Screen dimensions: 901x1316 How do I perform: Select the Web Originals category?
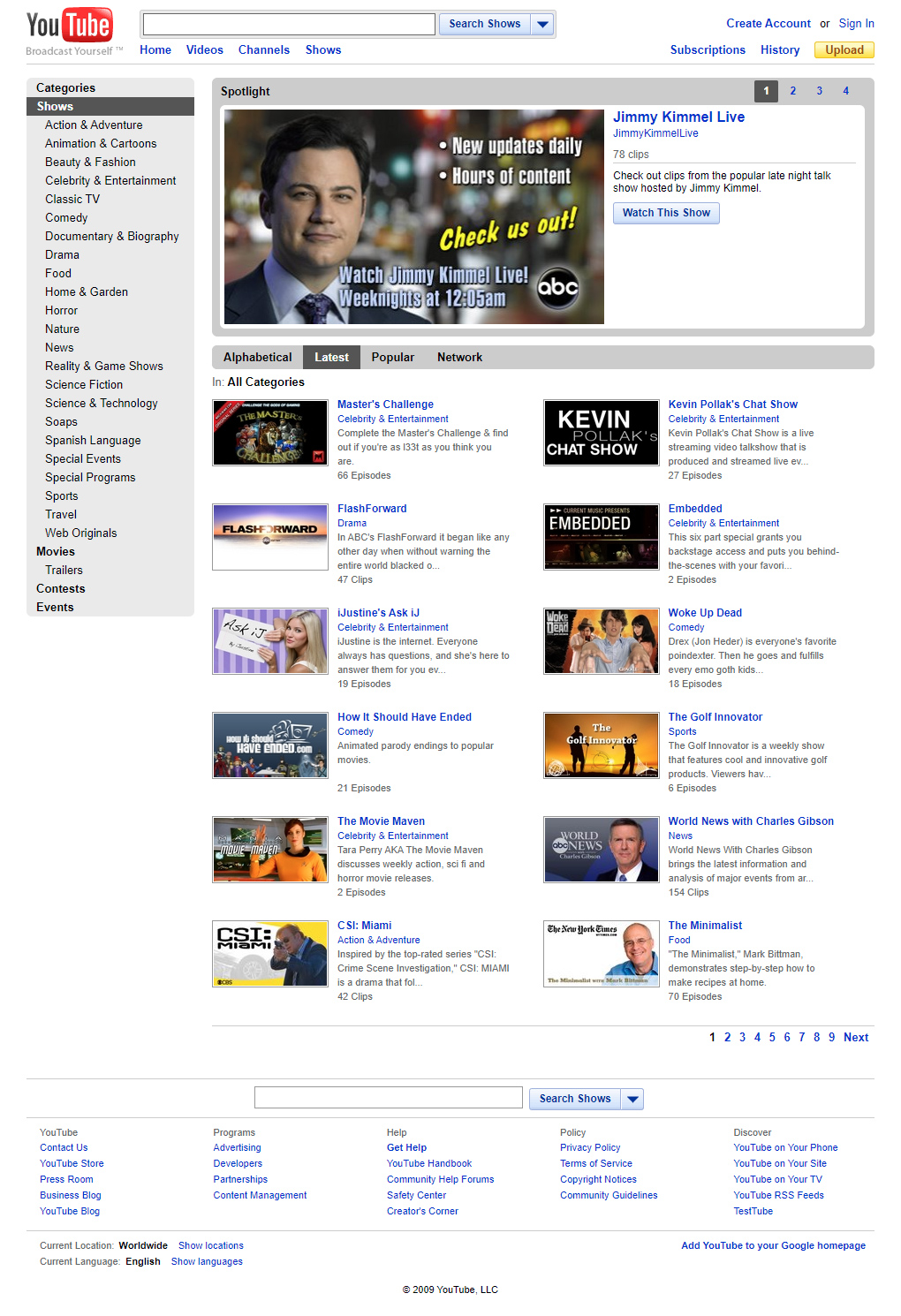pos(81,533)
